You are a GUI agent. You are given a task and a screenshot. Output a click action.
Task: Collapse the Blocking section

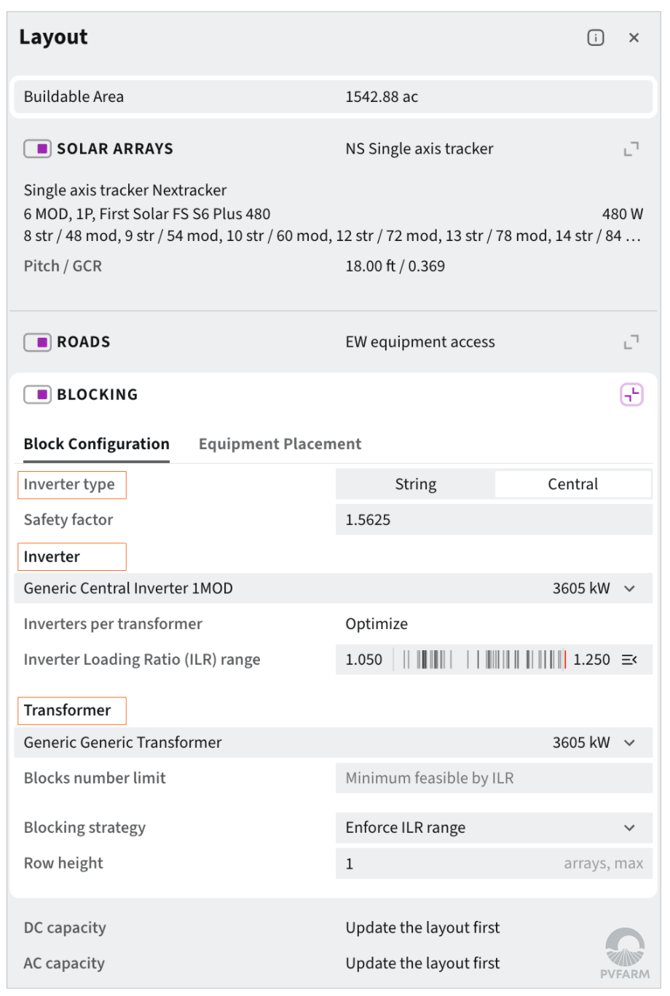pyautogui.click(x=631, y=394)
